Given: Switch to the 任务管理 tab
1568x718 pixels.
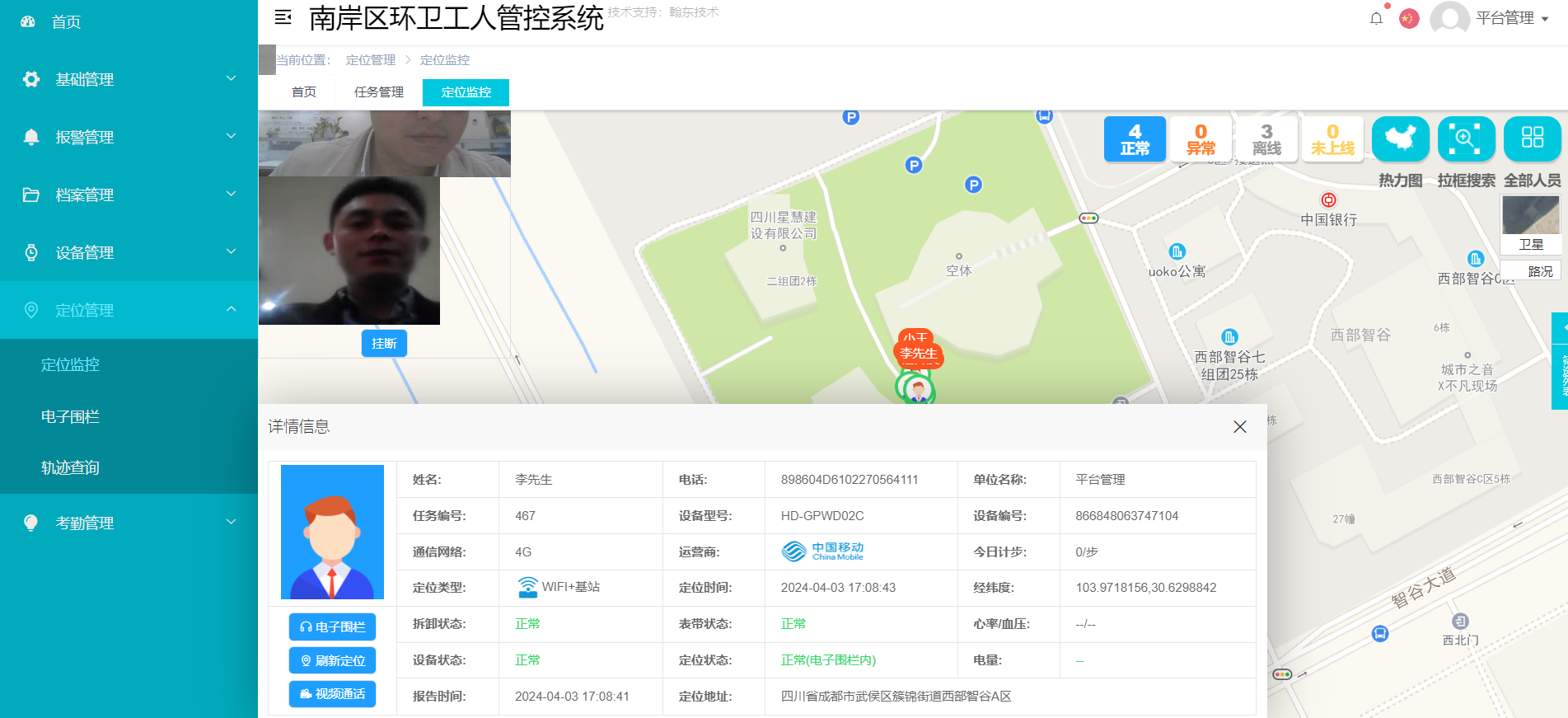Looking at the screenshot, I should click(379, 92).
